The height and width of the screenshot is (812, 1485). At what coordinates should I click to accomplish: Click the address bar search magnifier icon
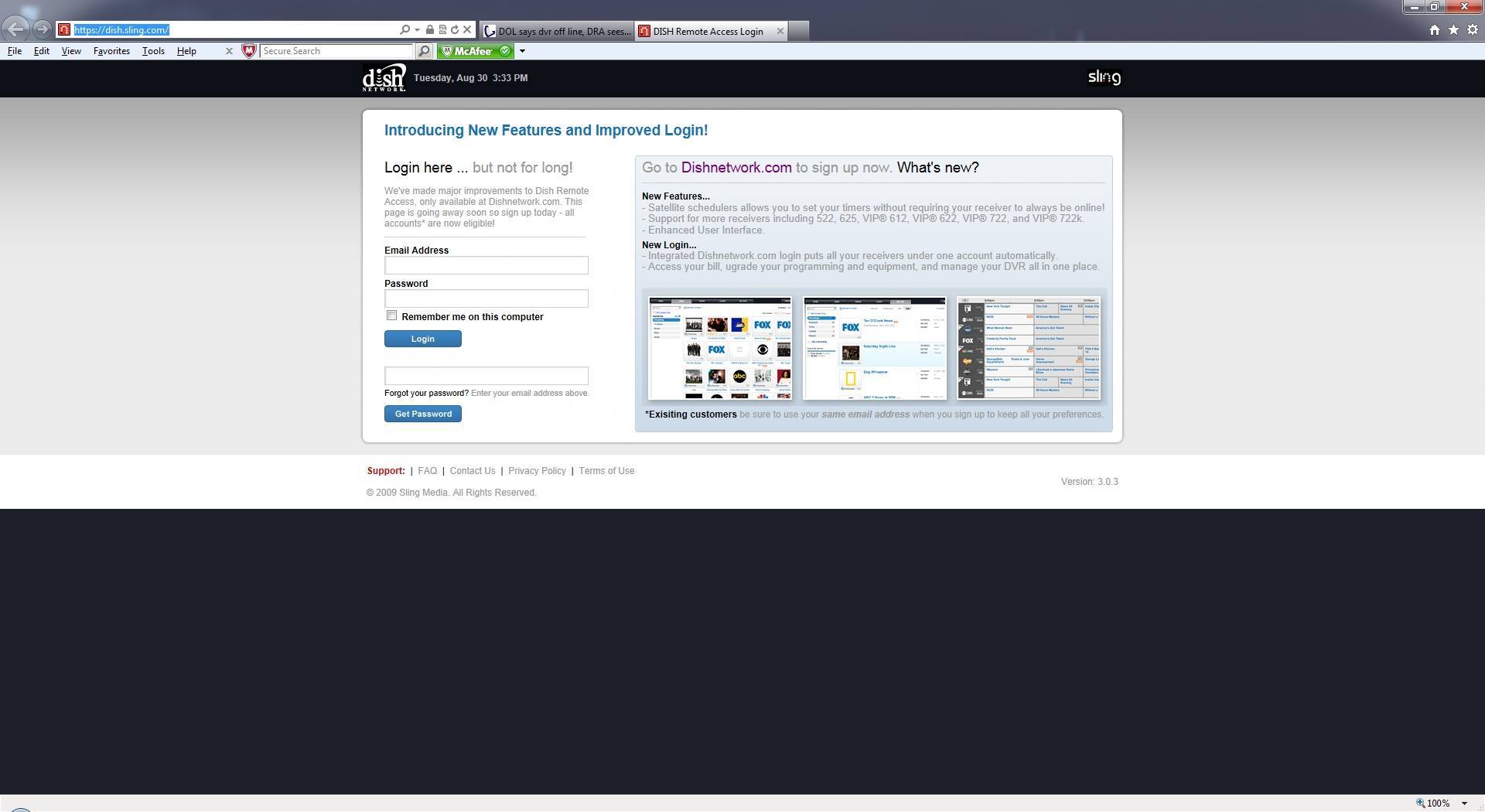pyautogui.click(x=405, y=30)
